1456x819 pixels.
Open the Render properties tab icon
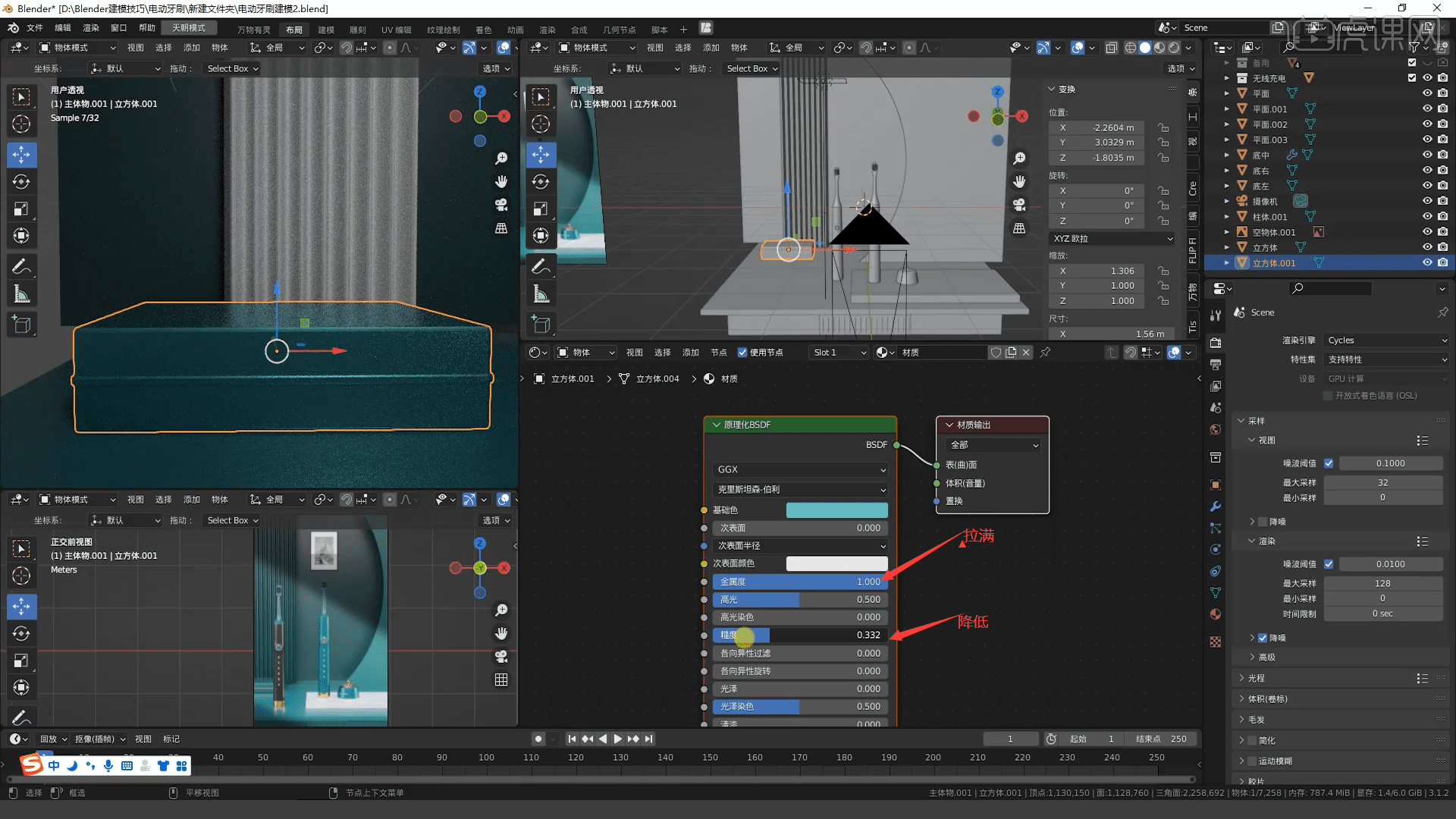pos(1216,342)
